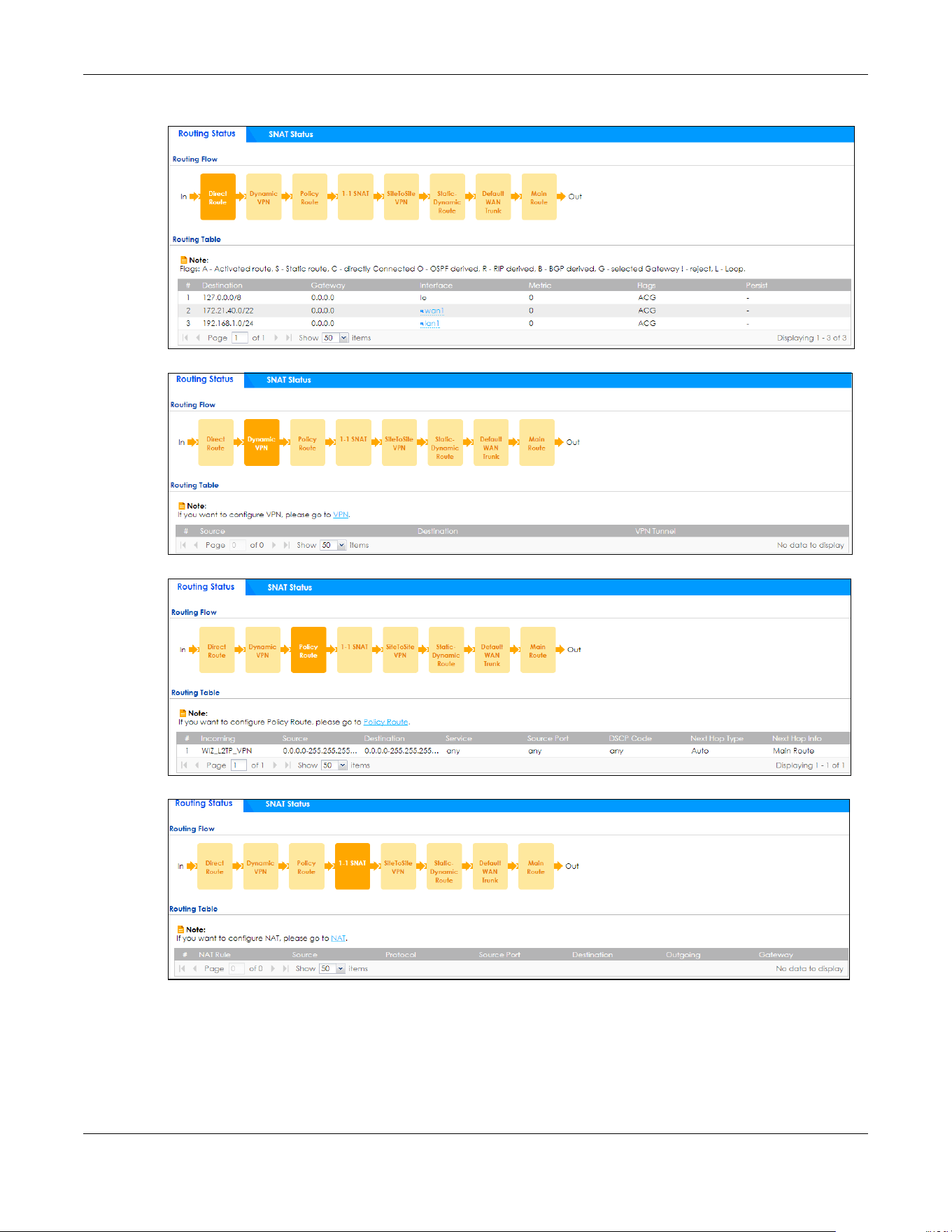Click previous-page arrow under the NAT Rule table
The height and width of the screenshot is (1232, 952).
(194, 969)
